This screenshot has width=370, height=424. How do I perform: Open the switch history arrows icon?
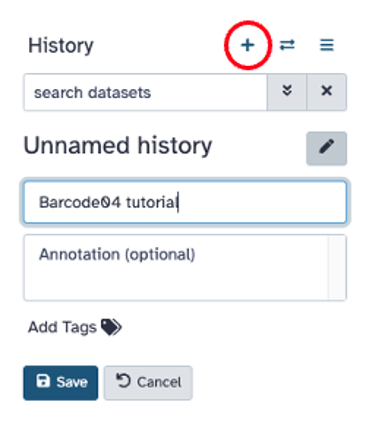coord(287,45)
